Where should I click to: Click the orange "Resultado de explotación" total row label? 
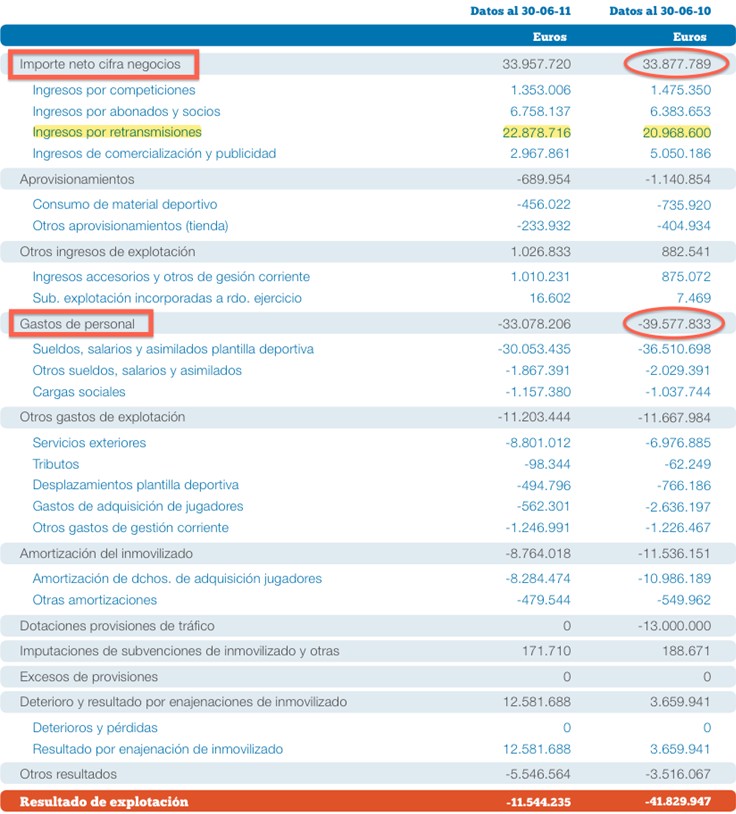tap(104, 802)
